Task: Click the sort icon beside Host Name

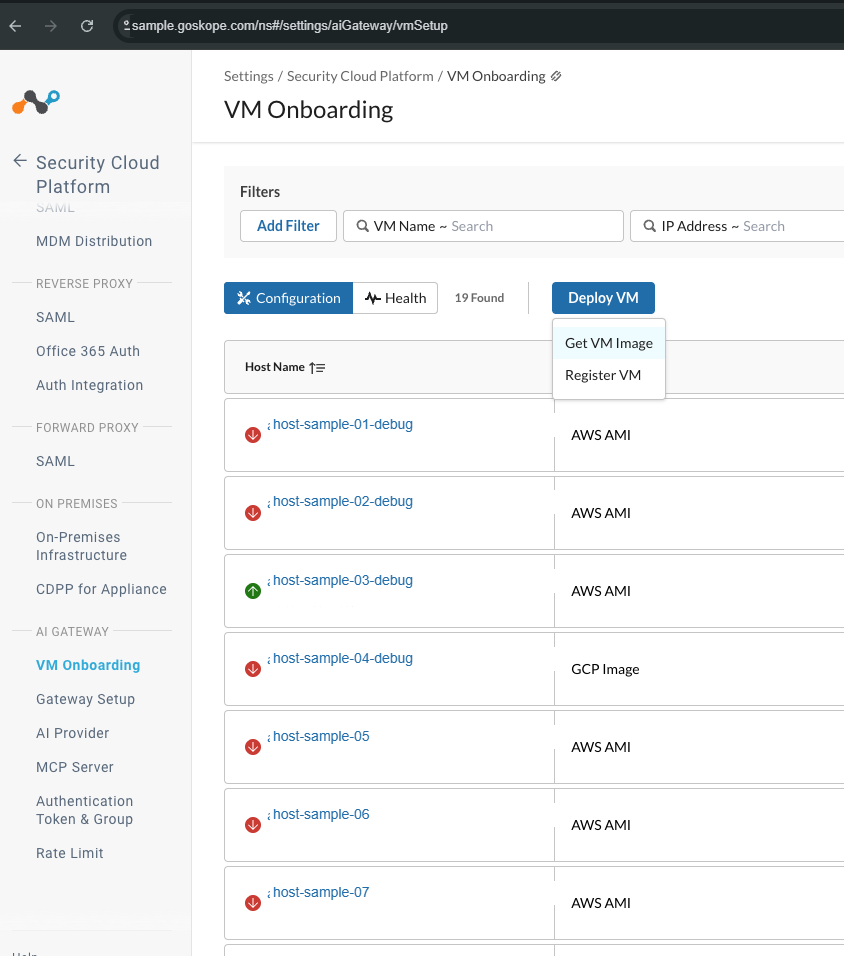Action: coord(317,368)
